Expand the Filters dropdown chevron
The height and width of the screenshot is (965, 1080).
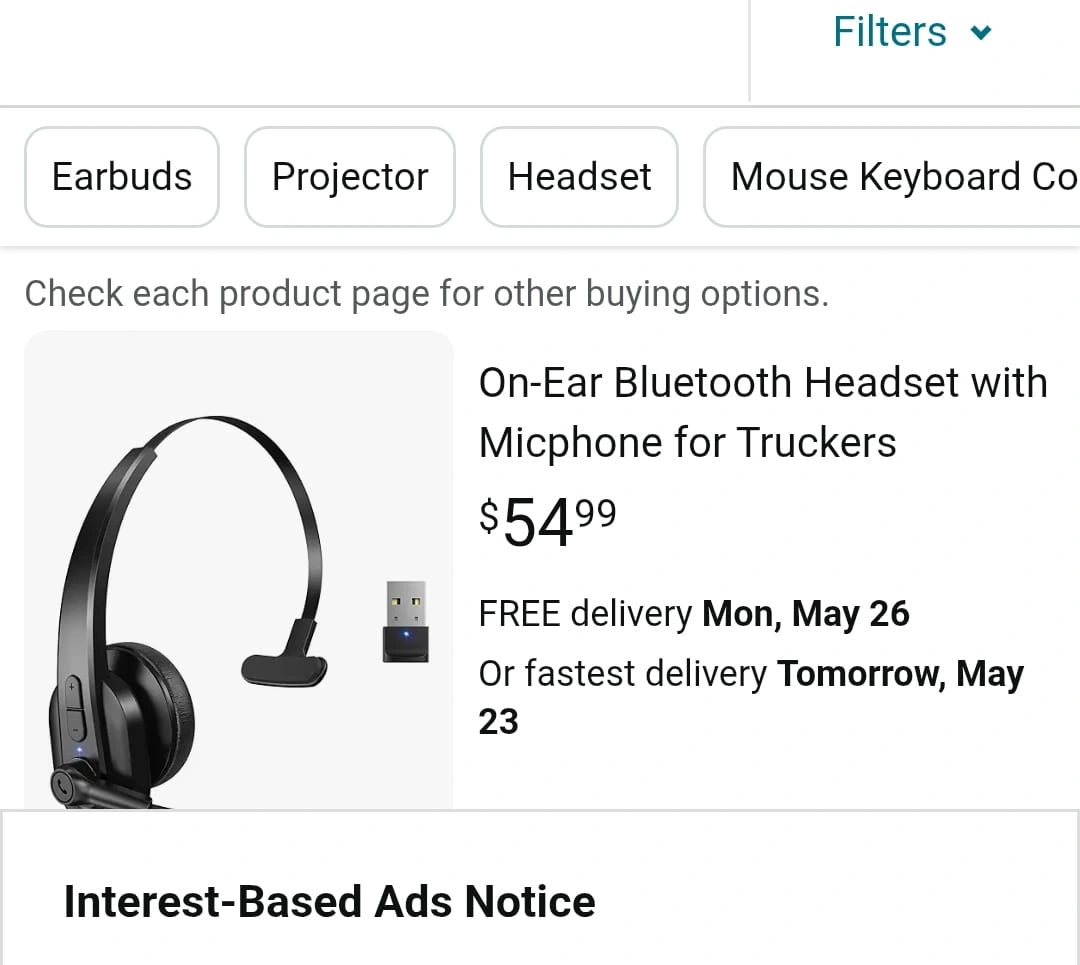pos(980,32)
